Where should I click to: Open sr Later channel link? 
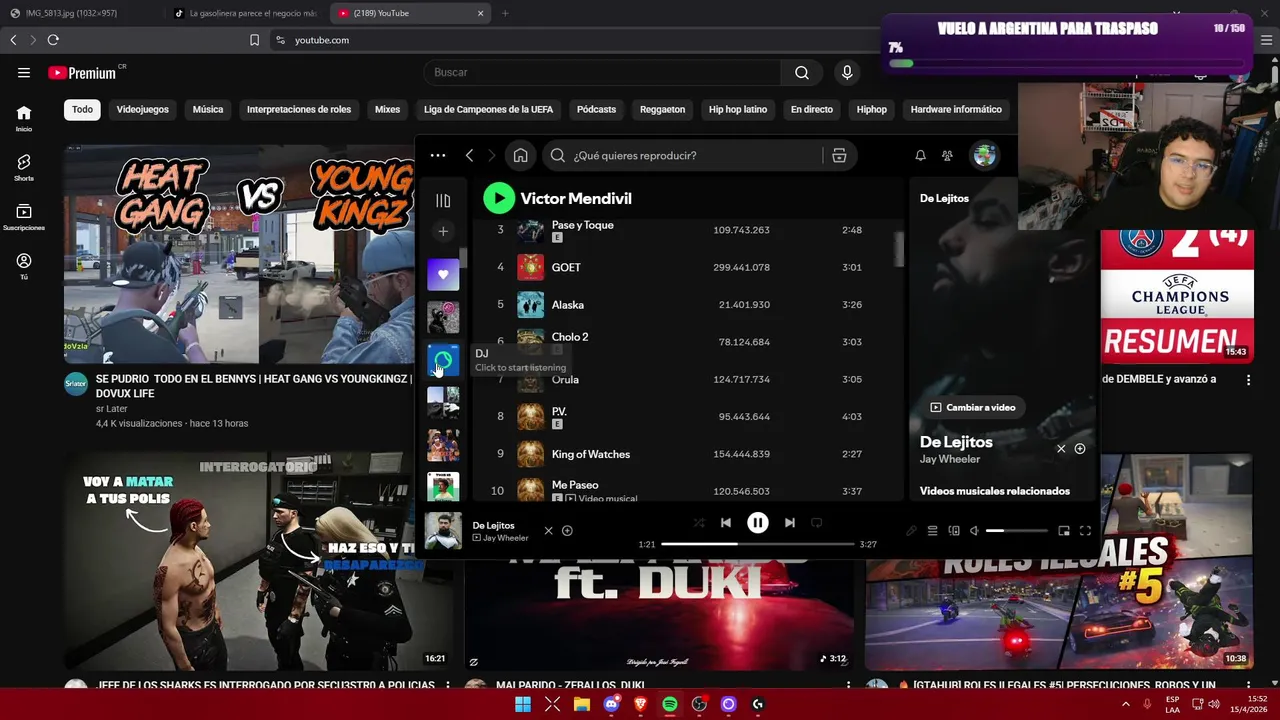click(112, 409)
